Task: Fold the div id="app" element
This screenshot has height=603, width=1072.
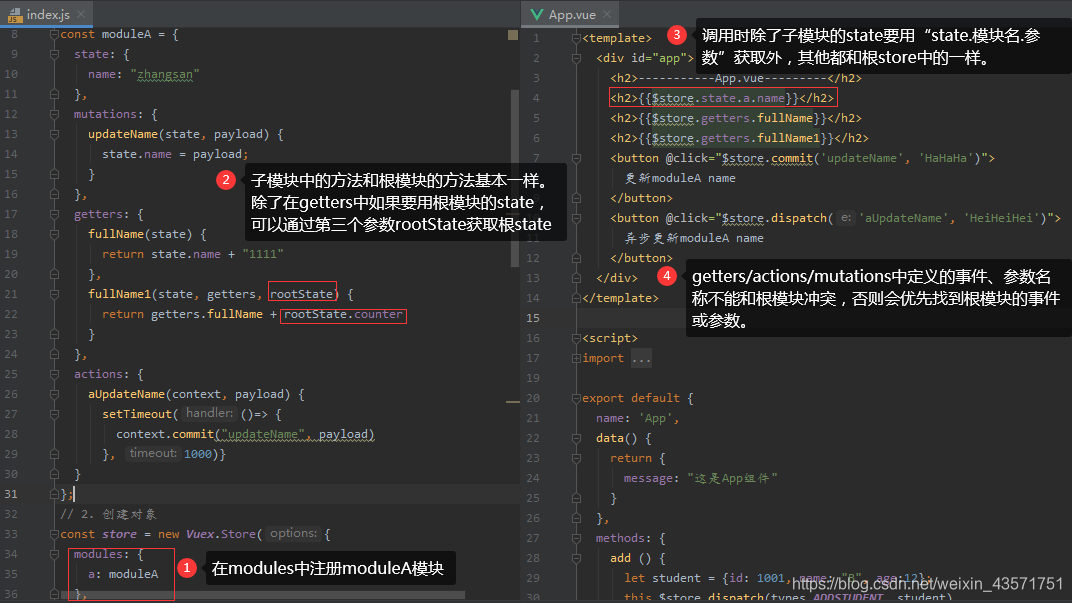Action: point(576,58)
